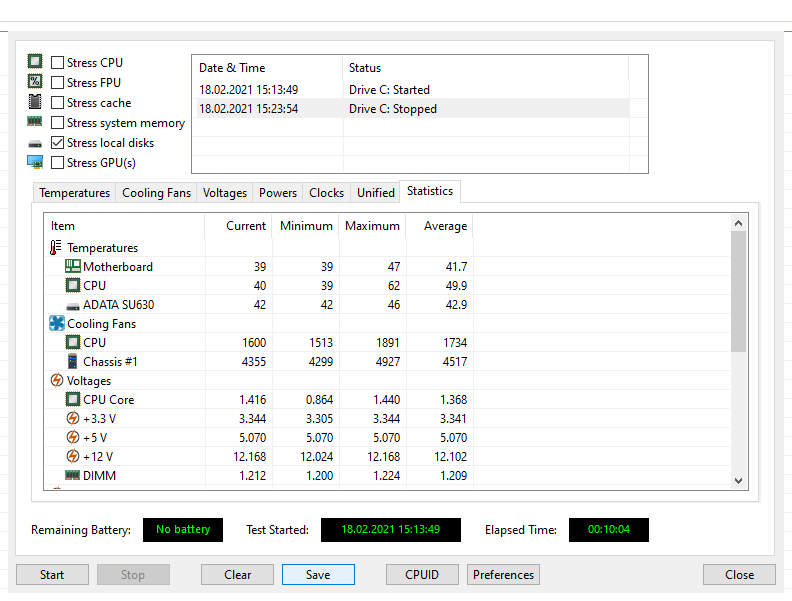Click the Chassis #1 tower icon
This screenshot has width=792, height=601.
point(73,361)
